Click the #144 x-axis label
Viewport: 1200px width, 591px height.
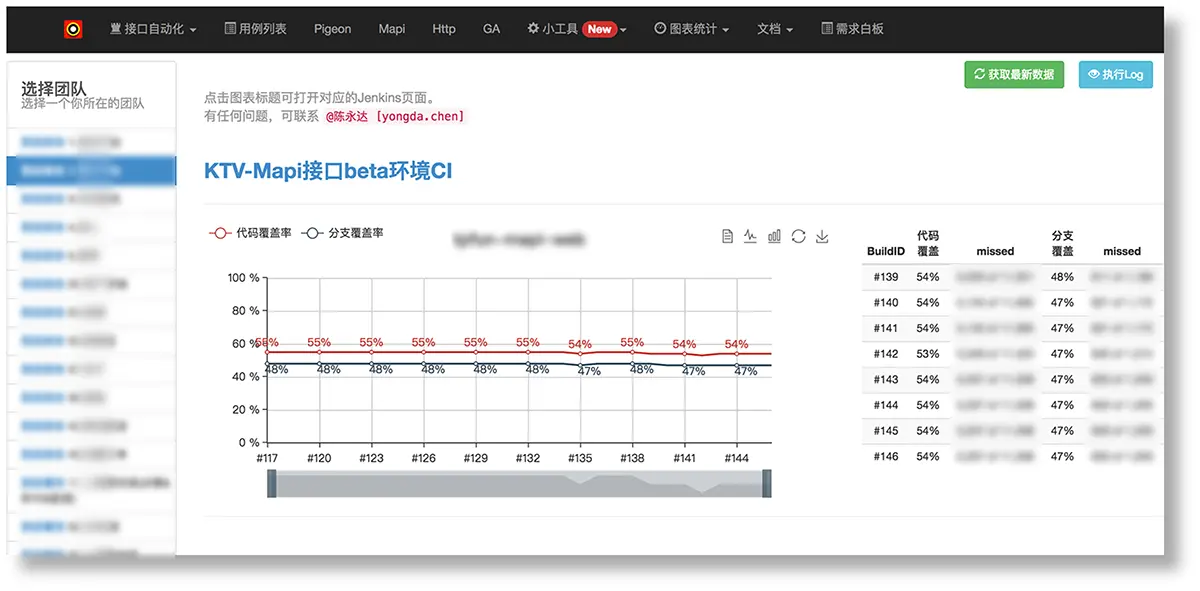(x=736, y=458)
